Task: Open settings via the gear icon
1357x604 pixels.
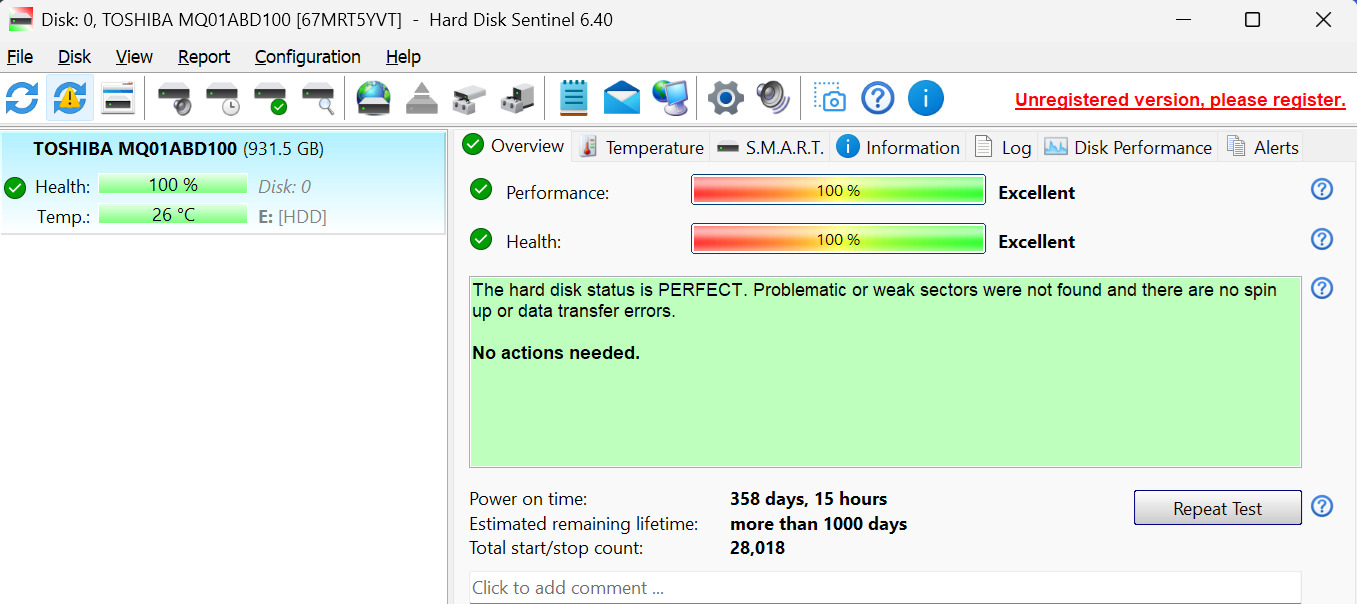Action: pyautogui.click(x=725, y=98)
